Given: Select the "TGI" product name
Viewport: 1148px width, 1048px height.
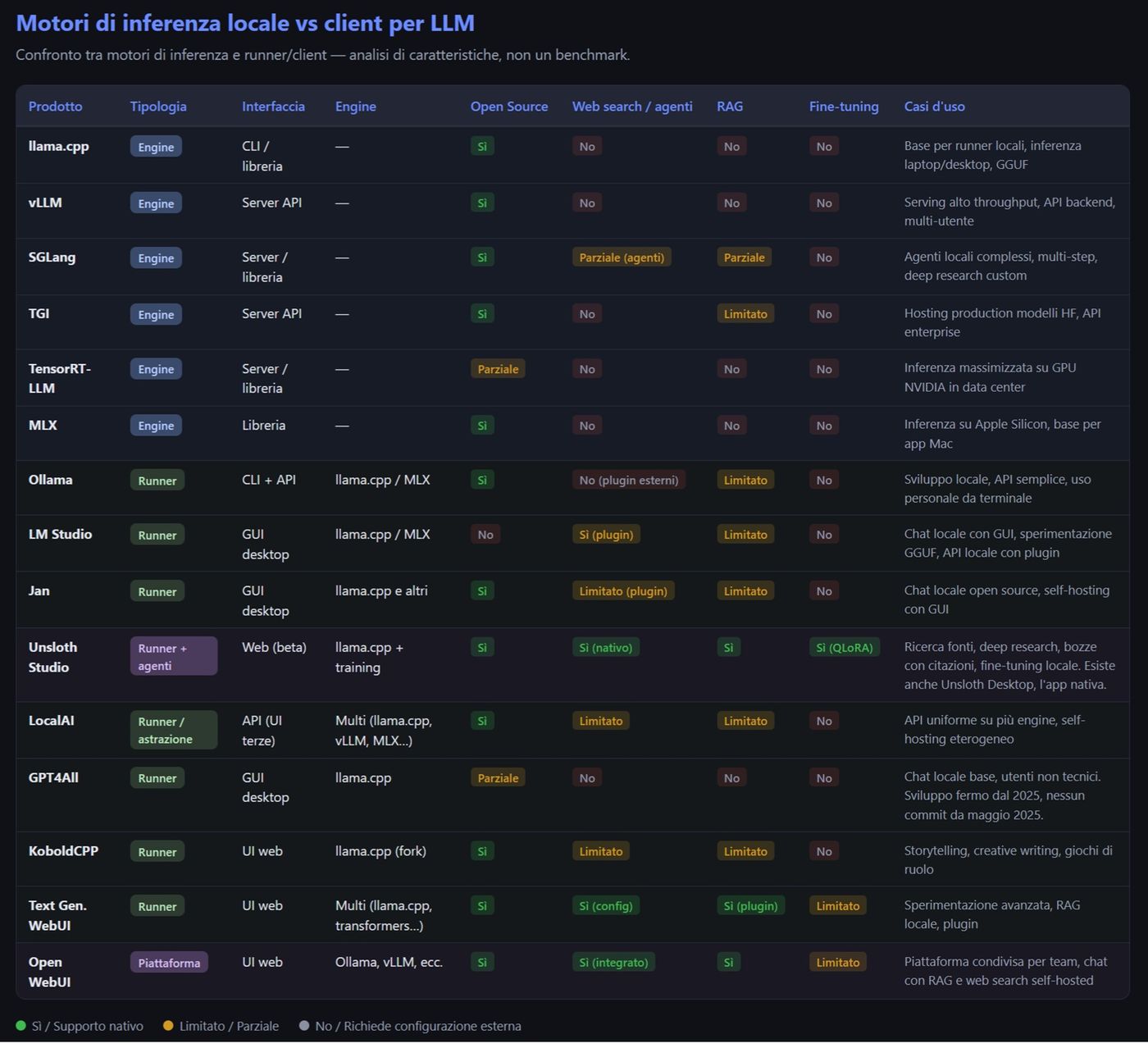Looking at the screenshot, I should (x=39, y=313).
